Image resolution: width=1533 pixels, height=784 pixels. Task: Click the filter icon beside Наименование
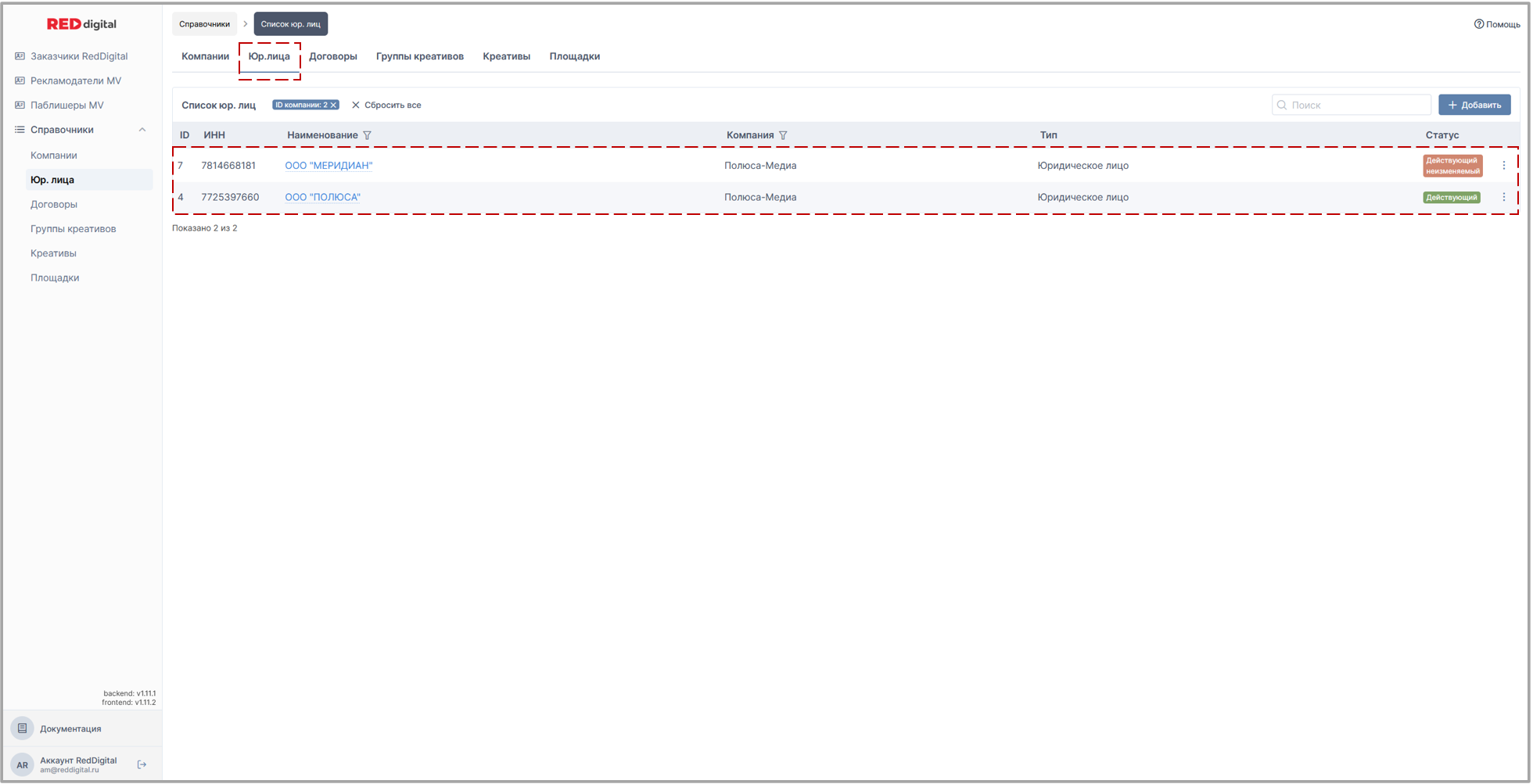click(x=368, y=135)
